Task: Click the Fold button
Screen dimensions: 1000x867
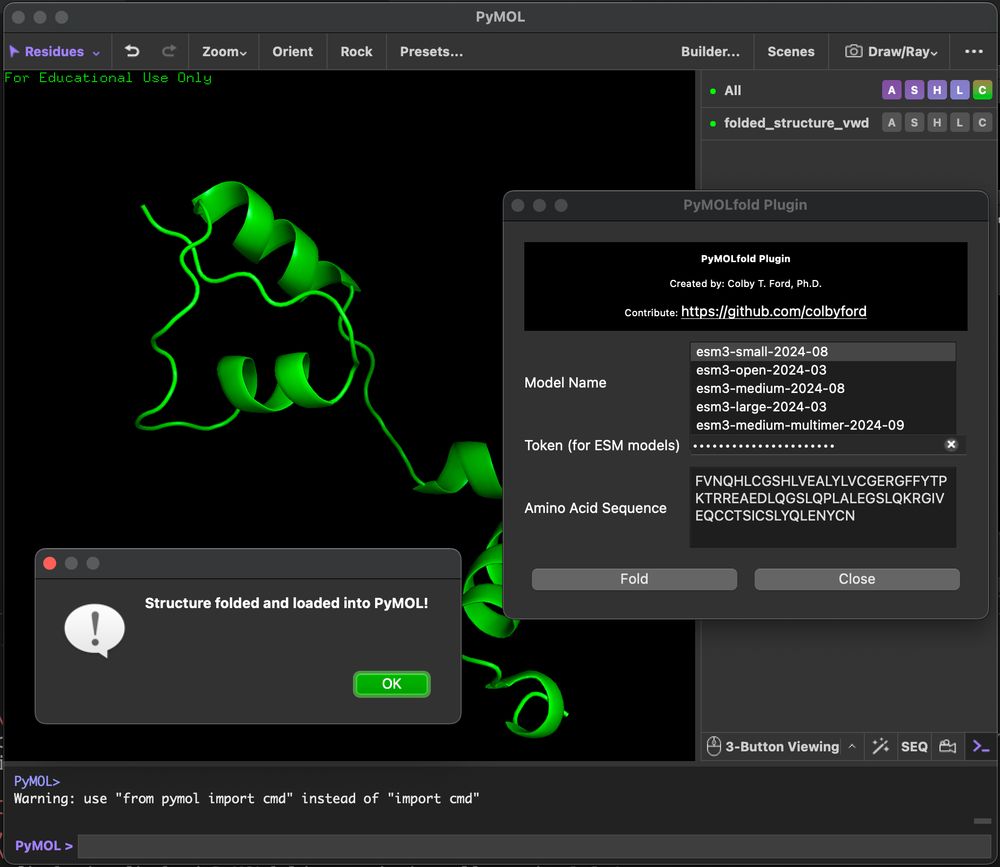Action: point(634,579)
